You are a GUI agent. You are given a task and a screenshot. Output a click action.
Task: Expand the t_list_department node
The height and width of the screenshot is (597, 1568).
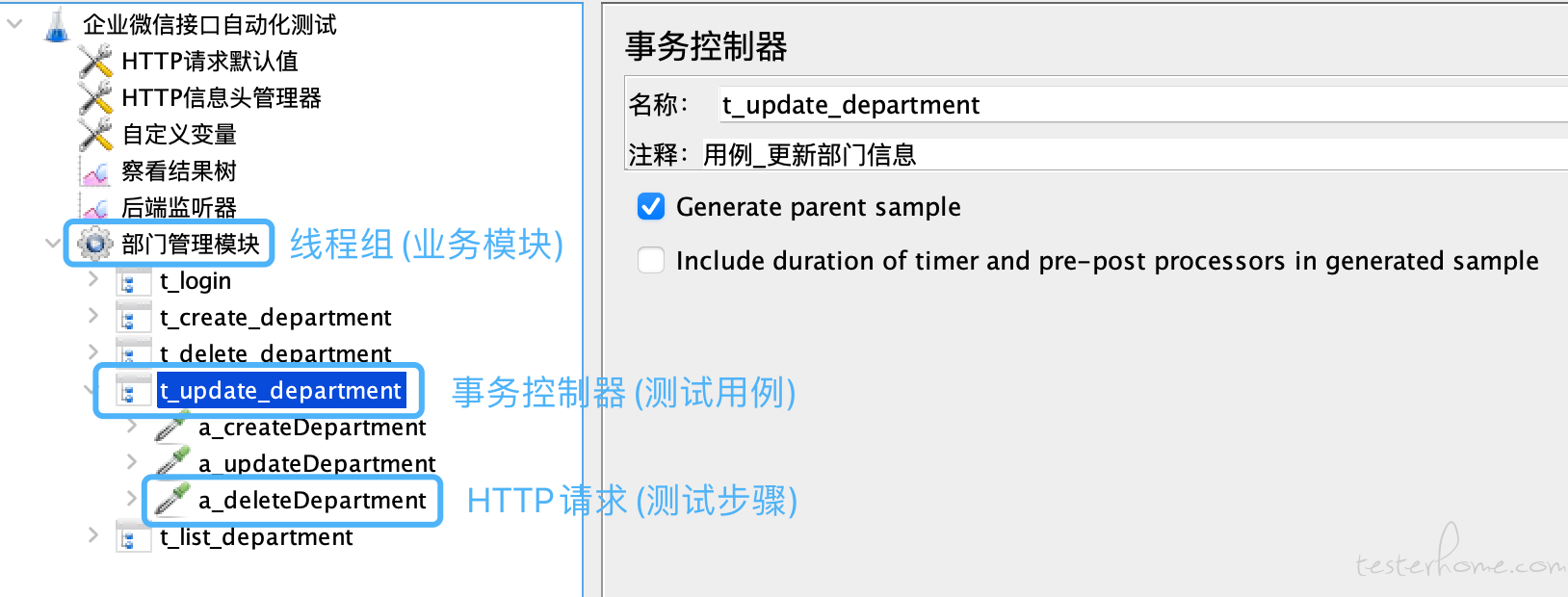click(x=92, y=534)
